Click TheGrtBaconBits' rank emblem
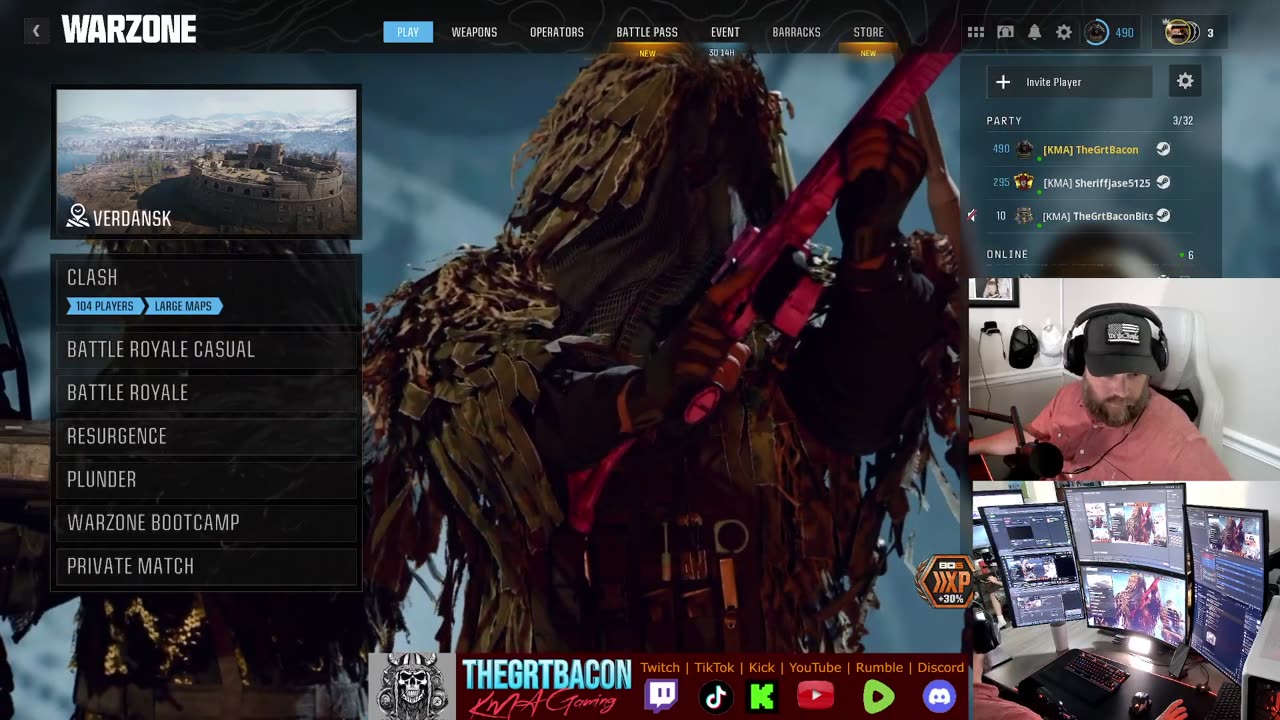This screenshot has width=1280, height=720. pos(1024,215)
